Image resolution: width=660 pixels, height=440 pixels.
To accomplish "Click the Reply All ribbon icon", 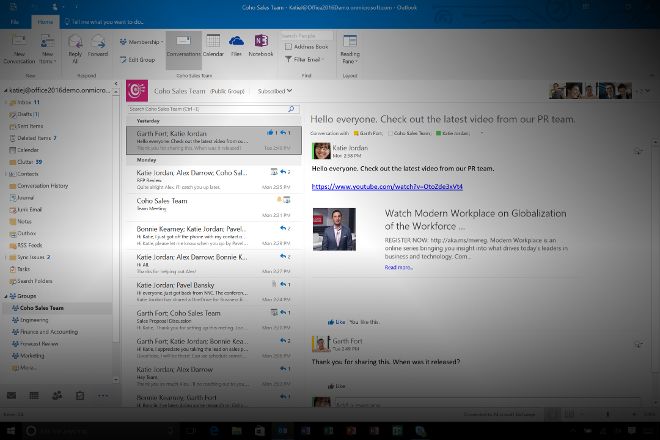I will pos(75,49).
